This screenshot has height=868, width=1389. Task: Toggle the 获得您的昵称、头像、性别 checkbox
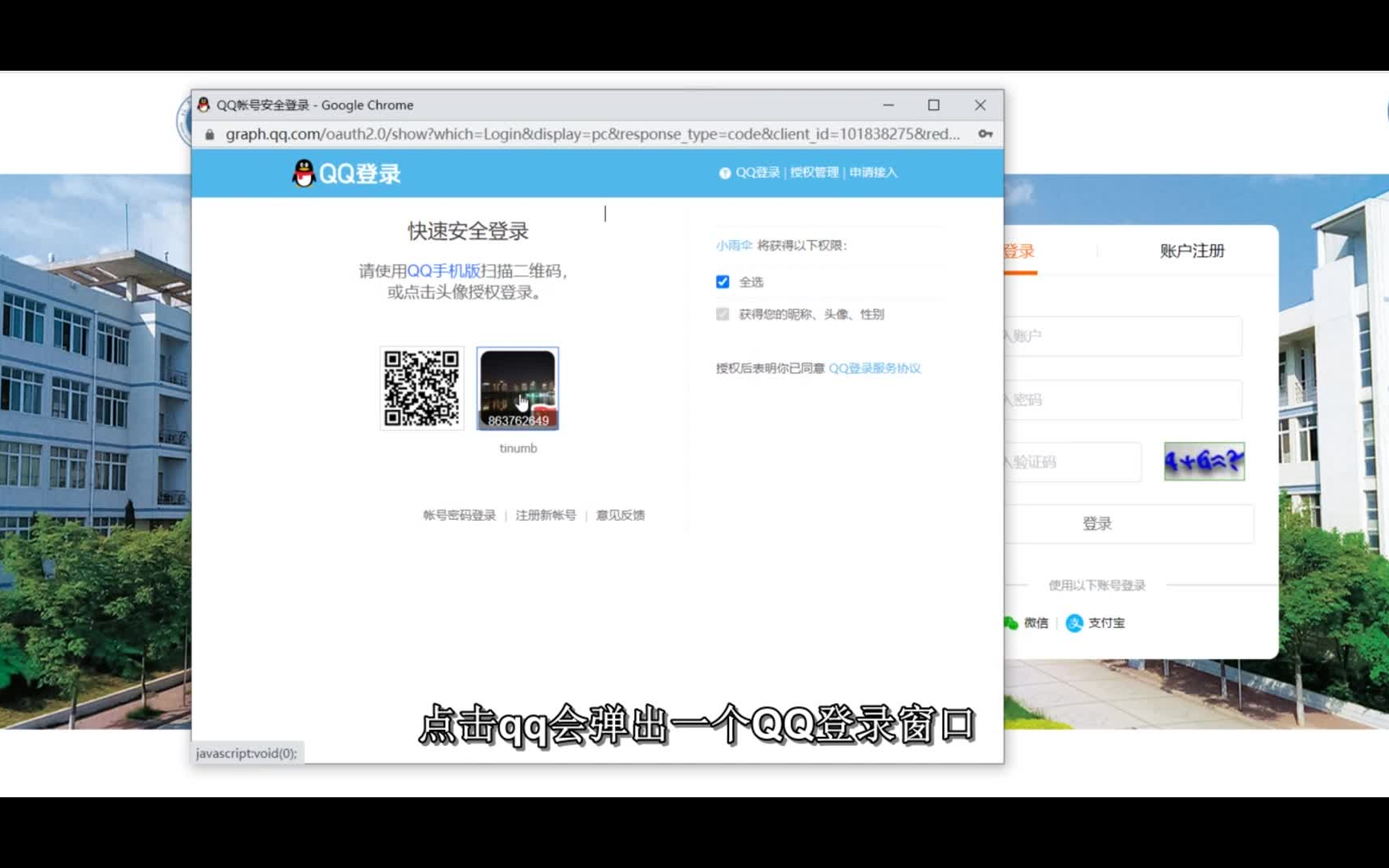[x=723, y=314]
